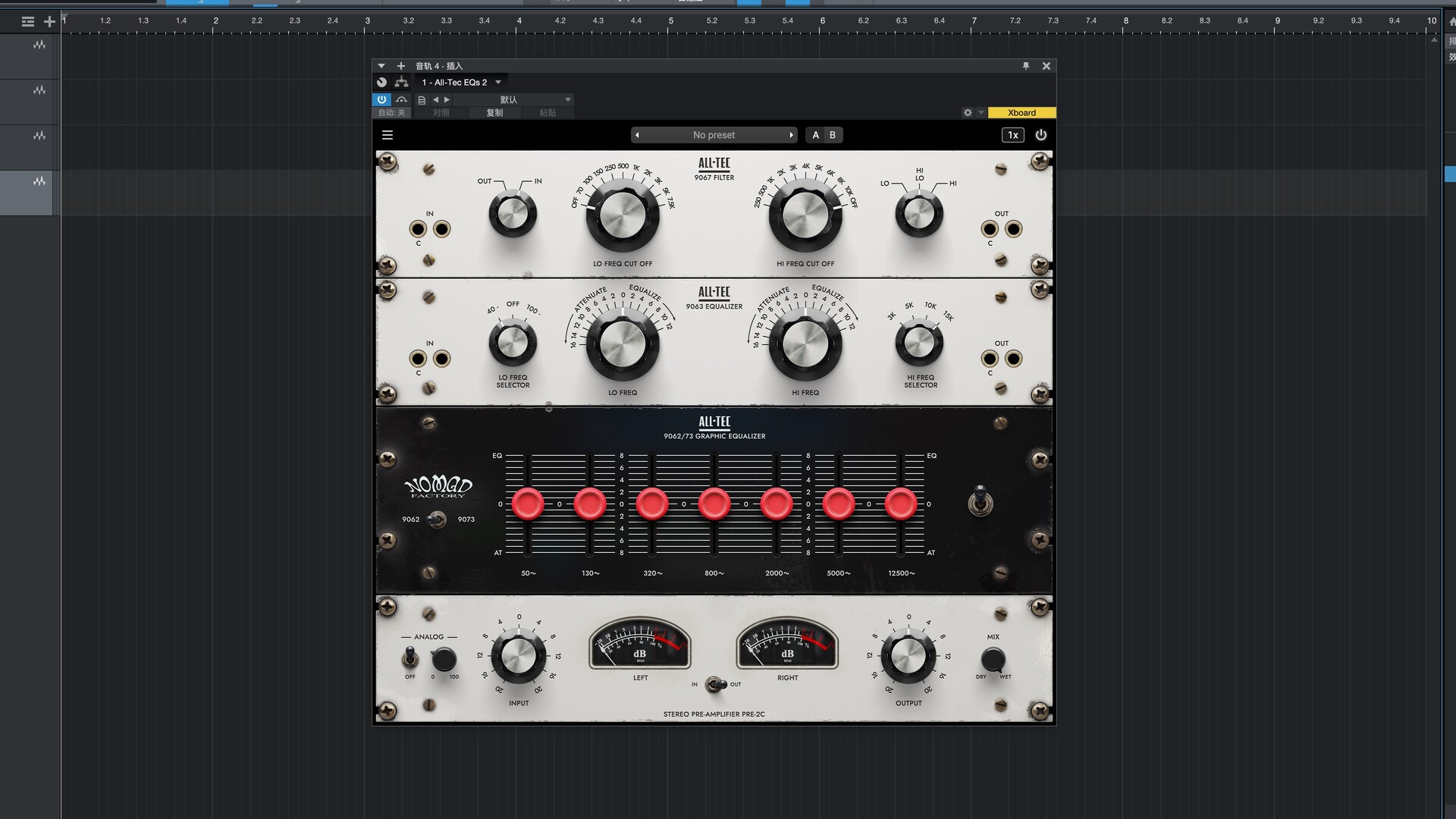Click the OUTPUT gain knob

pyautogui.click(x=908, y=657)
